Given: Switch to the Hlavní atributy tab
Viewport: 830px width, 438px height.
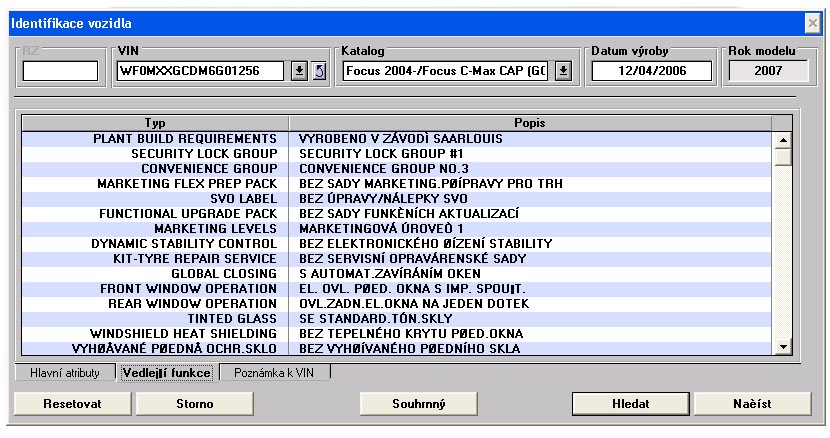Looking at the screenshot, I should point(63,373).
